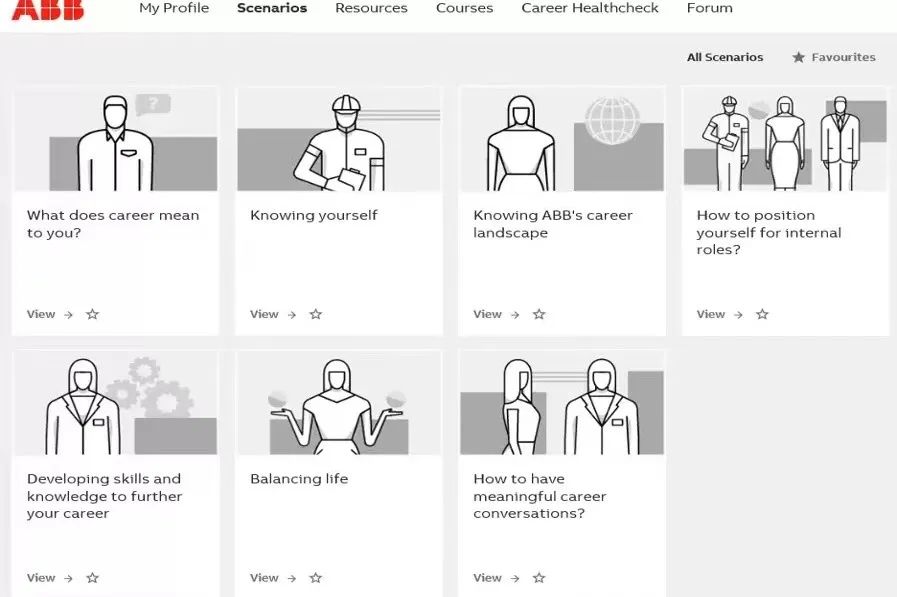Go to the Resources page
The height and width of the screenshot is (597, 897).
(x=371, y=8)
